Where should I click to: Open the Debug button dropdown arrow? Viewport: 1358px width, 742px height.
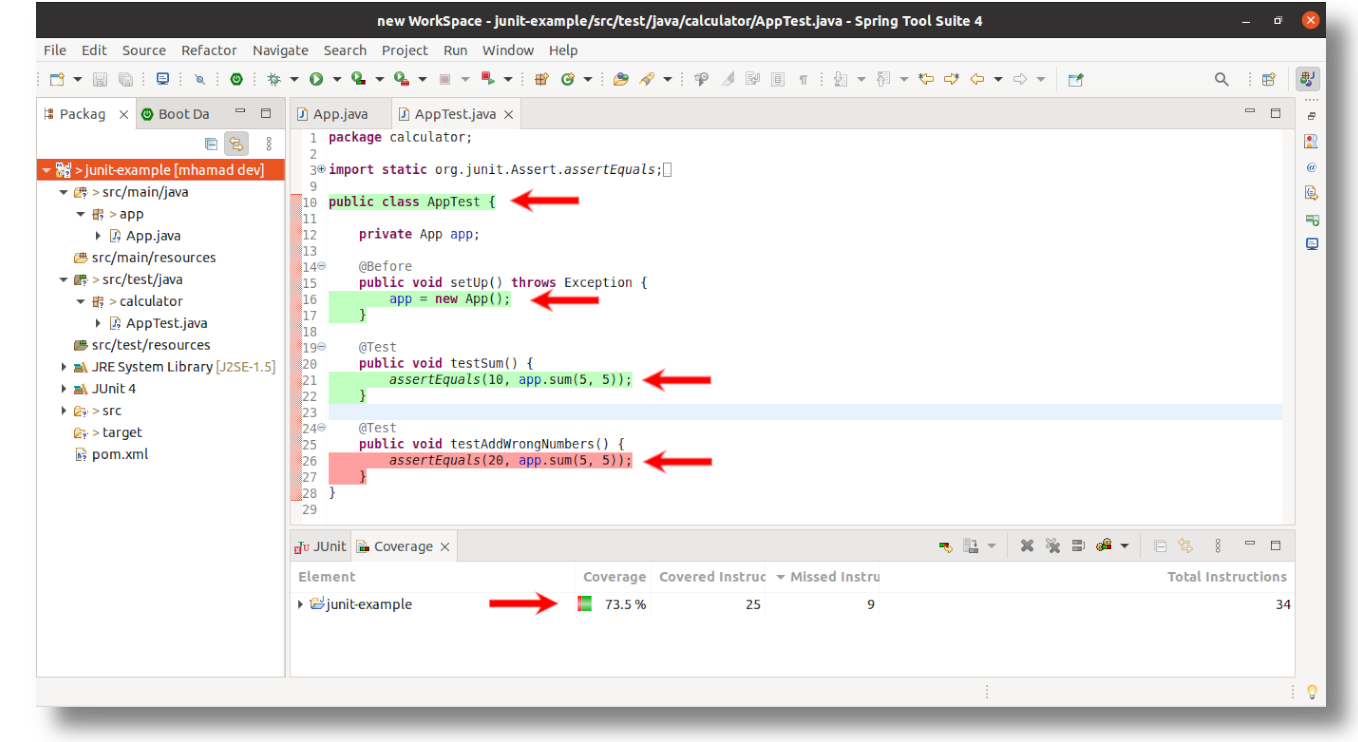294,79
